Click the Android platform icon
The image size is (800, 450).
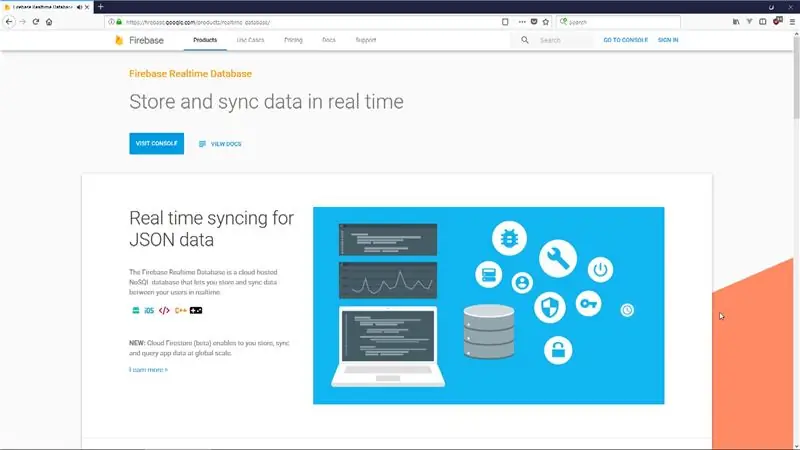pyautogui.click(x=136, y=310)
